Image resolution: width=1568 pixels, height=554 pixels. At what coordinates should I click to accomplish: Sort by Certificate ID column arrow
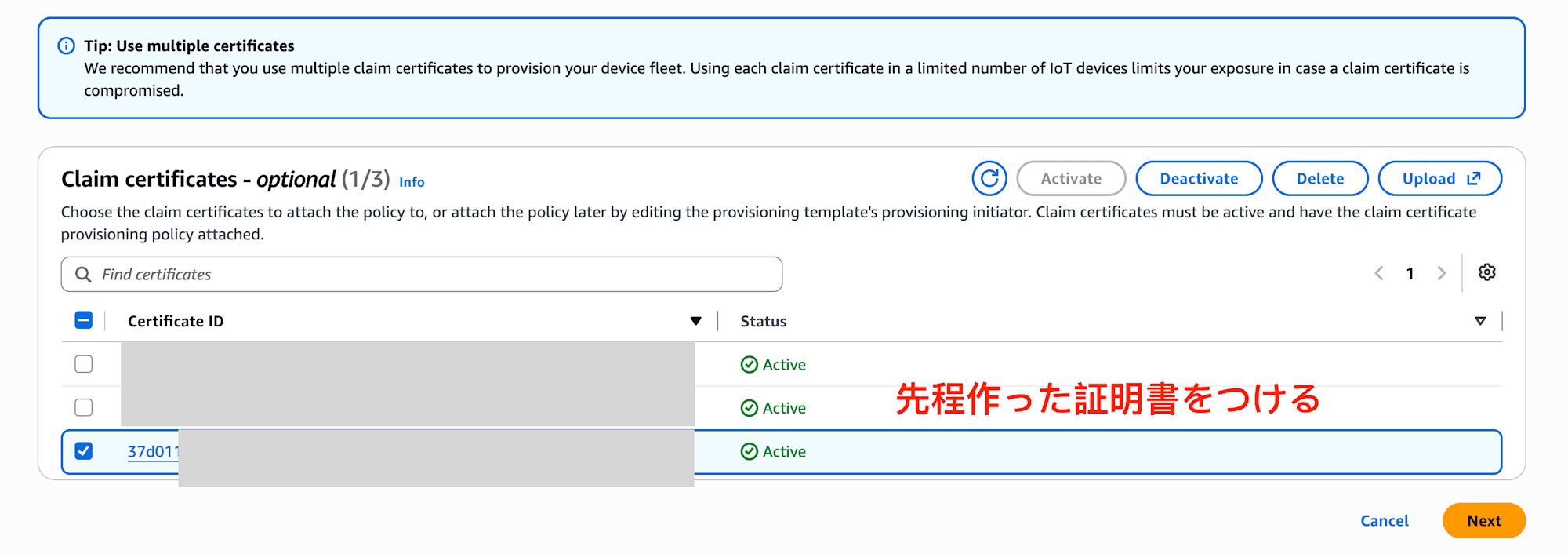point(695,321)
